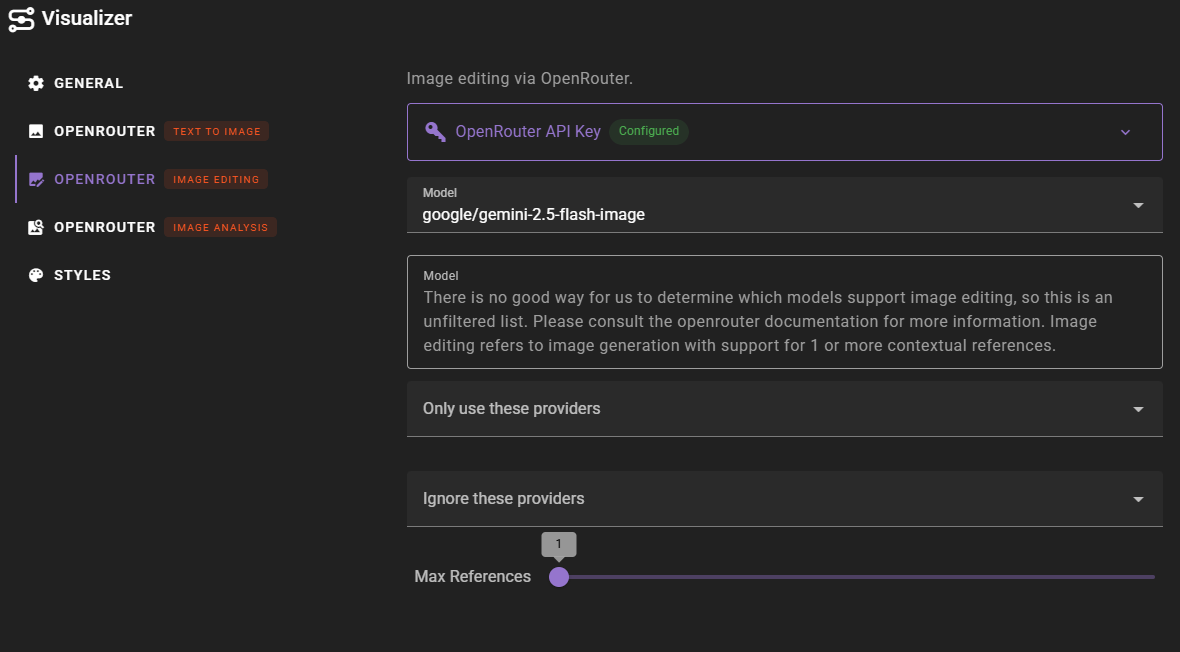Open Styles via the palette icon

tap(36, 275)
